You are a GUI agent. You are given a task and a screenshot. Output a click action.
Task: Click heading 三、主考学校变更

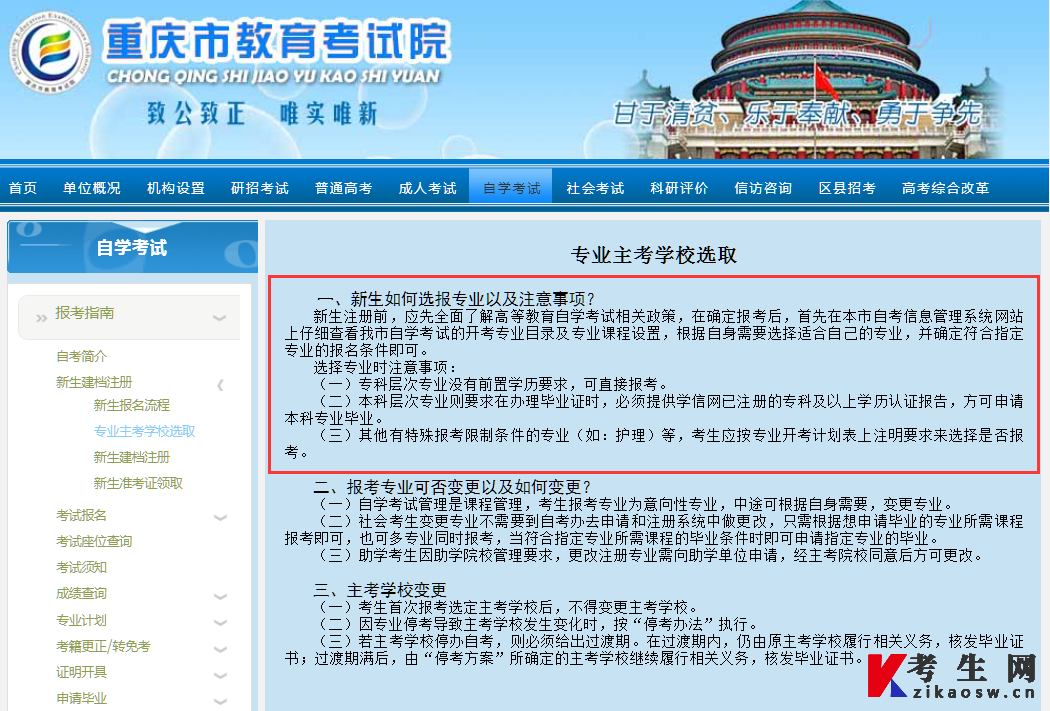(x=380, y=590)
